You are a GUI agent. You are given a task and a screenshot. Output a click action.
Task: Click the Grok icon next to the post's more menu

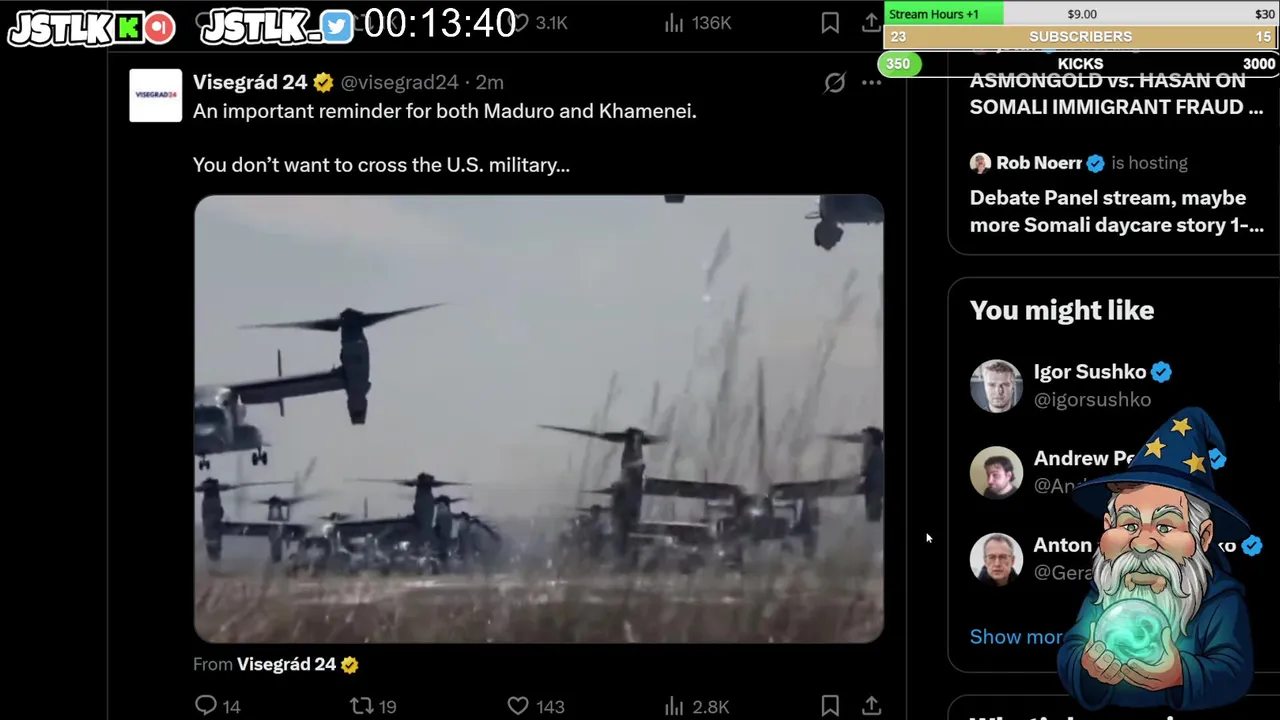[834, 83]
